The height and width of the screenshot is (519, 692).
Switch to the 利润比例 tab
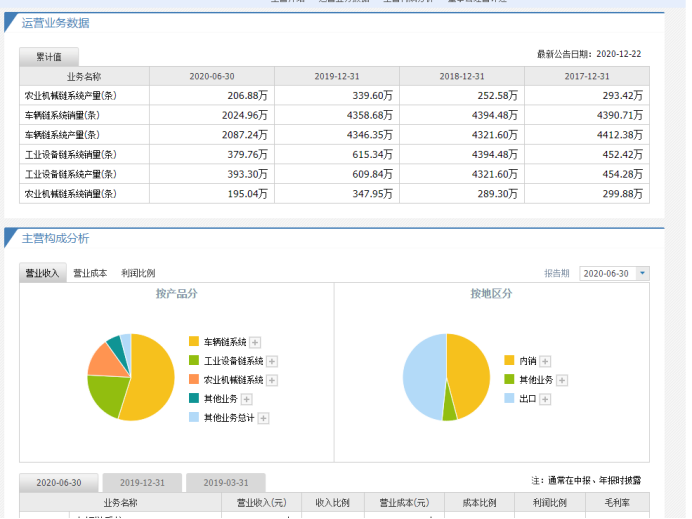point(138,273)
